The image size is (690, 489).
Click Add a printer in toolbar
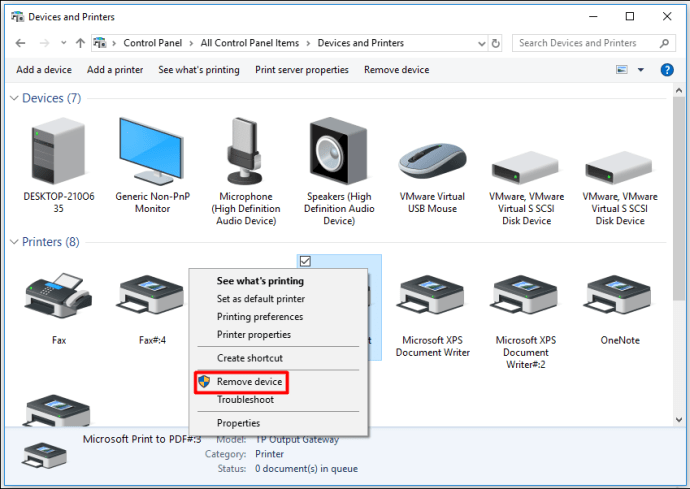[115, 70]
